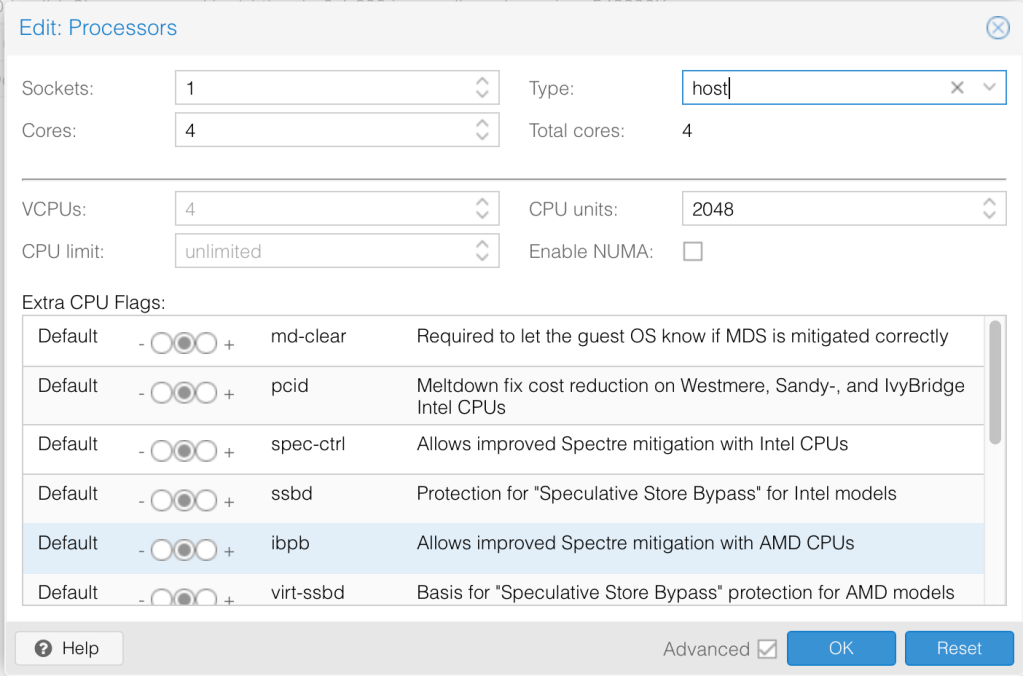This screenshot has width=1023, height=676.
Task: Turn on the md-clear flag with plus radio
Action: click(x=206, y=344)
